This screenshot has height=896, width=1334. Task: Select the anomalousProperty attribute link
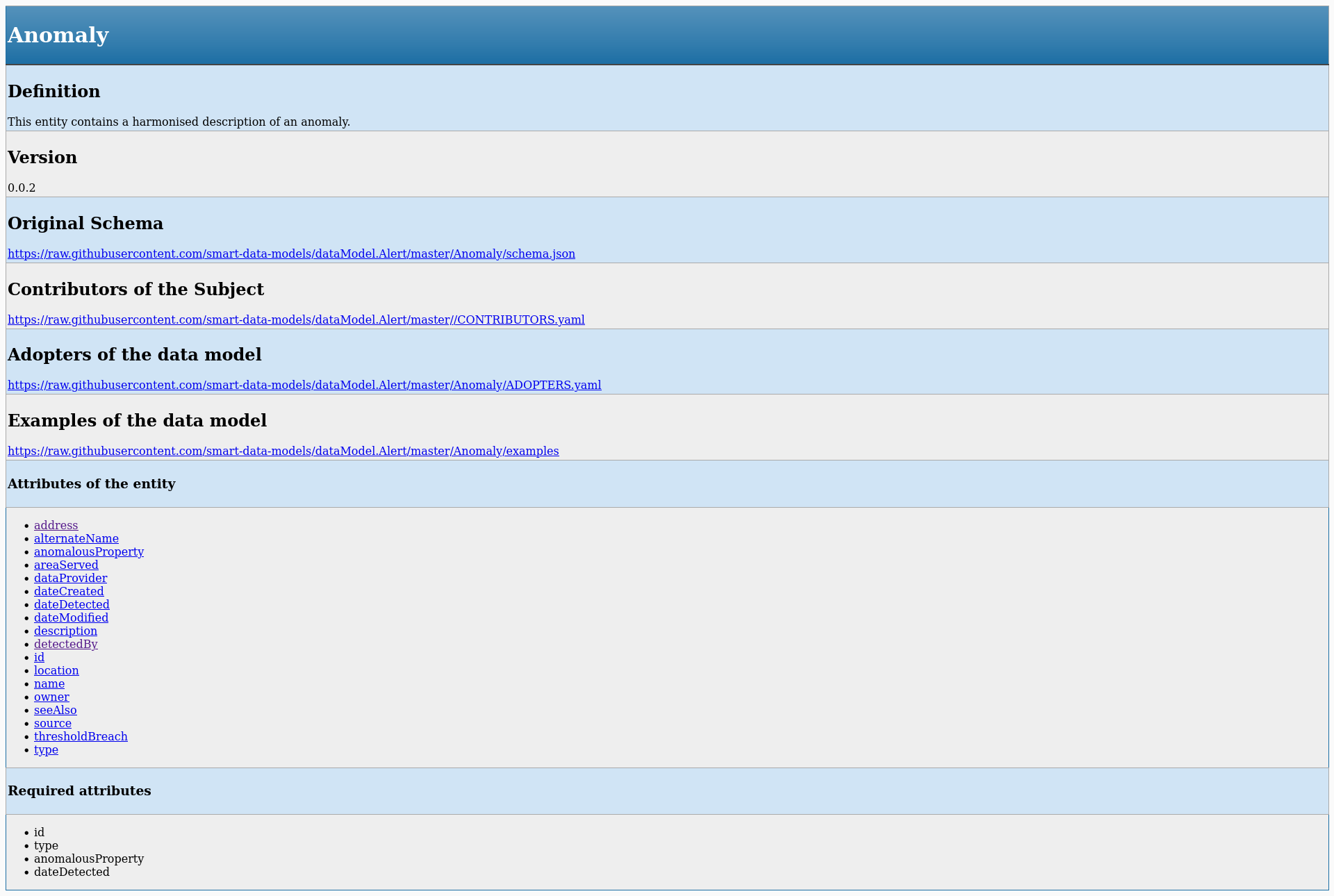point(89,551)
